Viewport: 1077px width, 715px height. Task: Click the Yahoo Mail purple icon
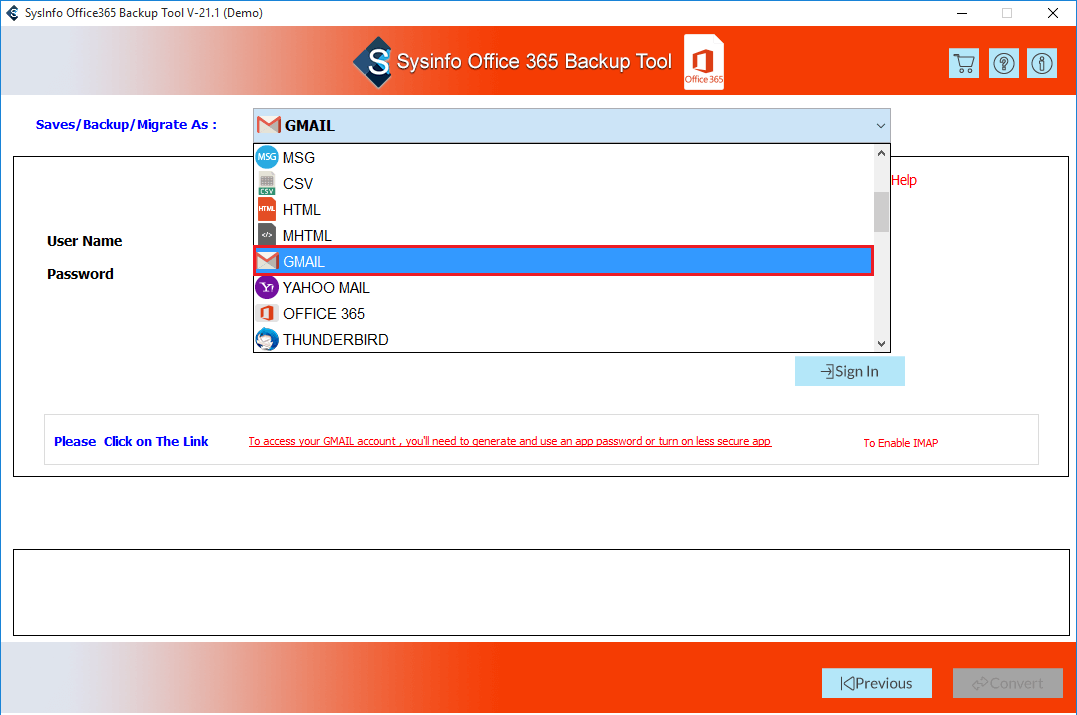coord(267,288)
